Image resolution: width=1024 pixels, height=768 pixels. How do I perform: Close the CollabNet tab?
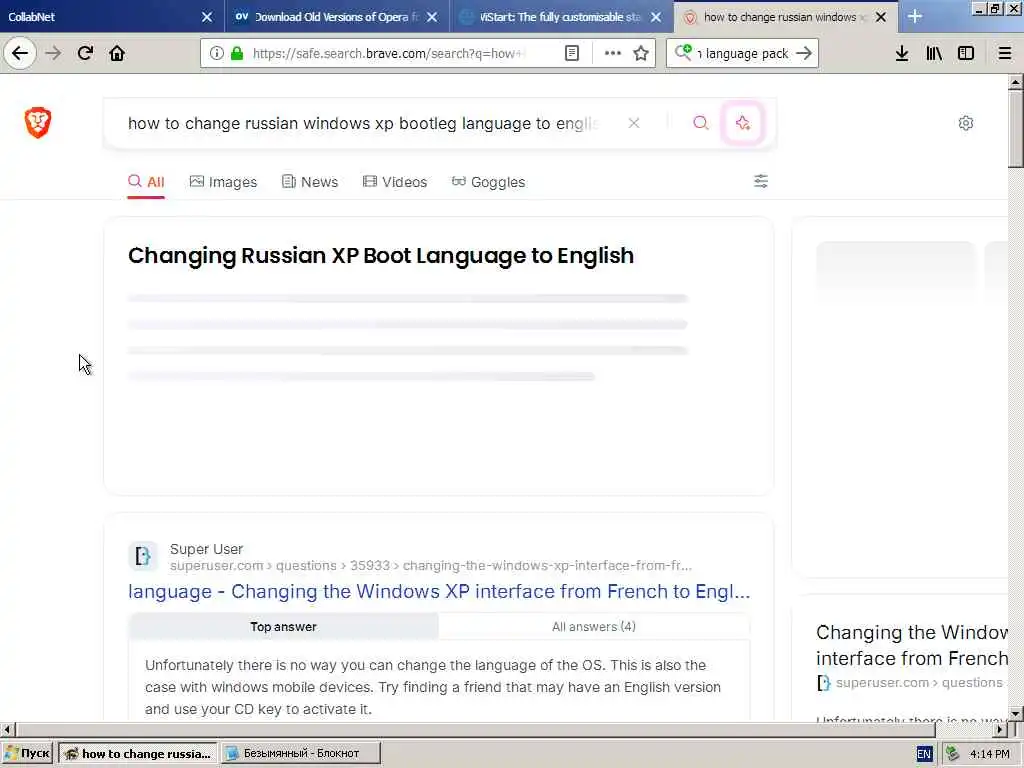(207, 17)
